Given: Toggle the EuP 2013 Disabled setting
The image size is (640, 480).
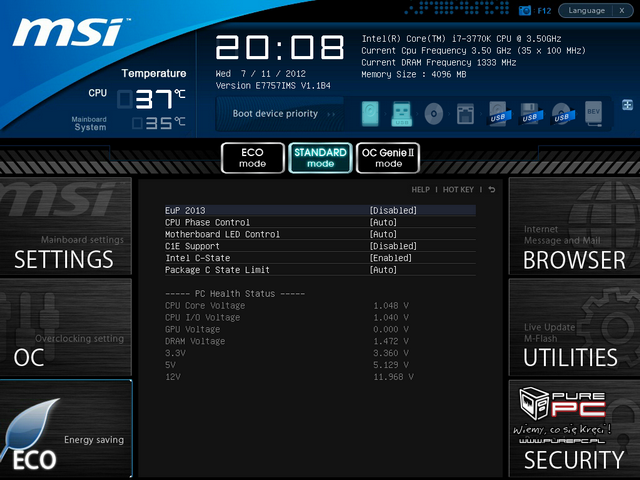Looking at the screenshot, I should [x=393, y=211].
